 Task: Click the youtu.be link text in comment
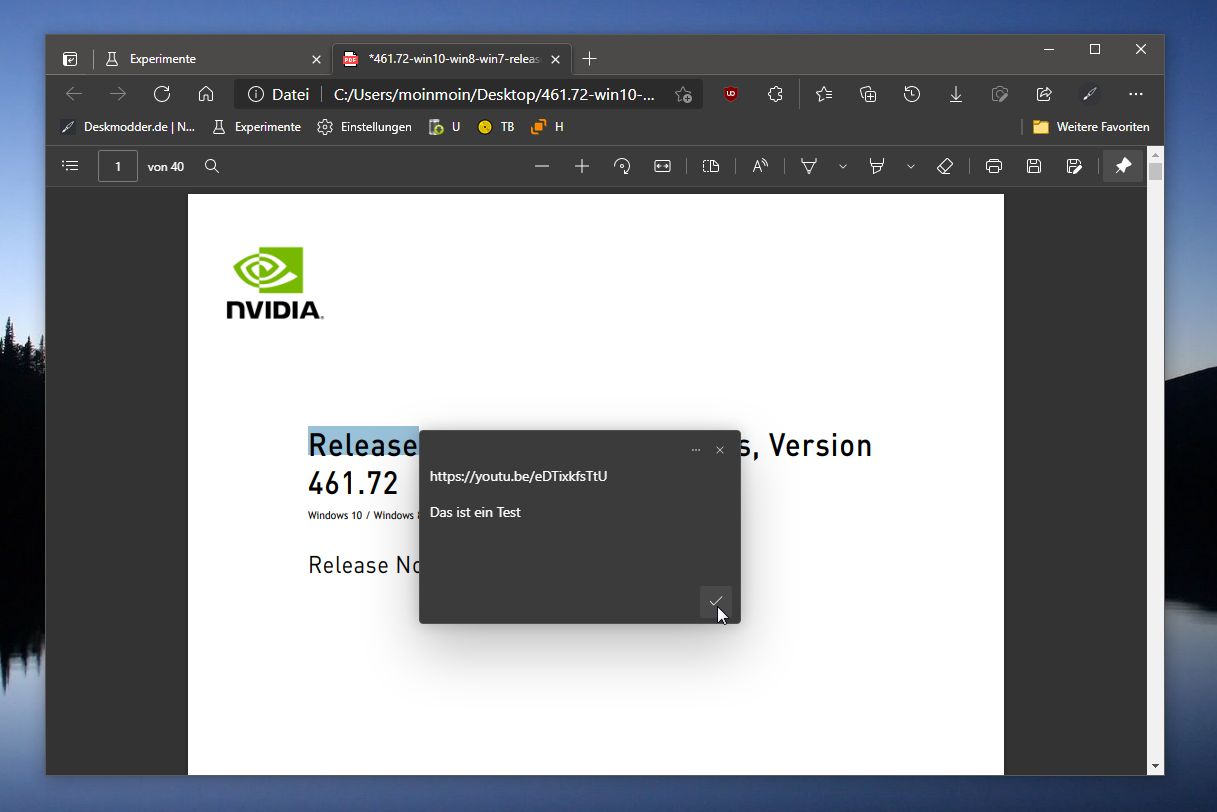coord(518,476)
